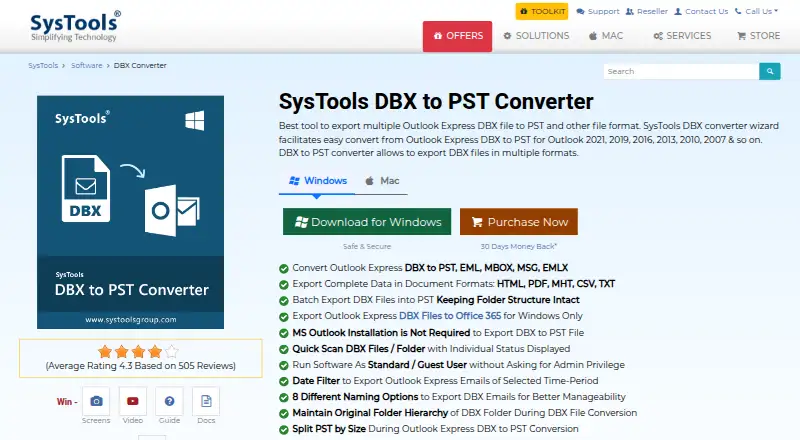Screen dimensions: 800x440
Task: Open the Contact Us link
Action: coord(702,11)
